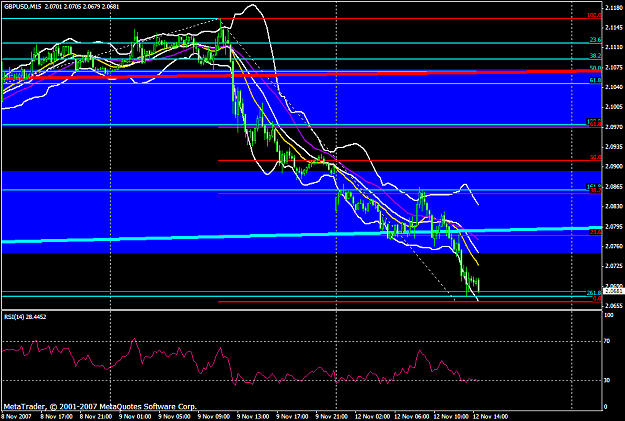
Task: Click the 9 Nov 01:00 time label
Action: click(x=134, y=417)
